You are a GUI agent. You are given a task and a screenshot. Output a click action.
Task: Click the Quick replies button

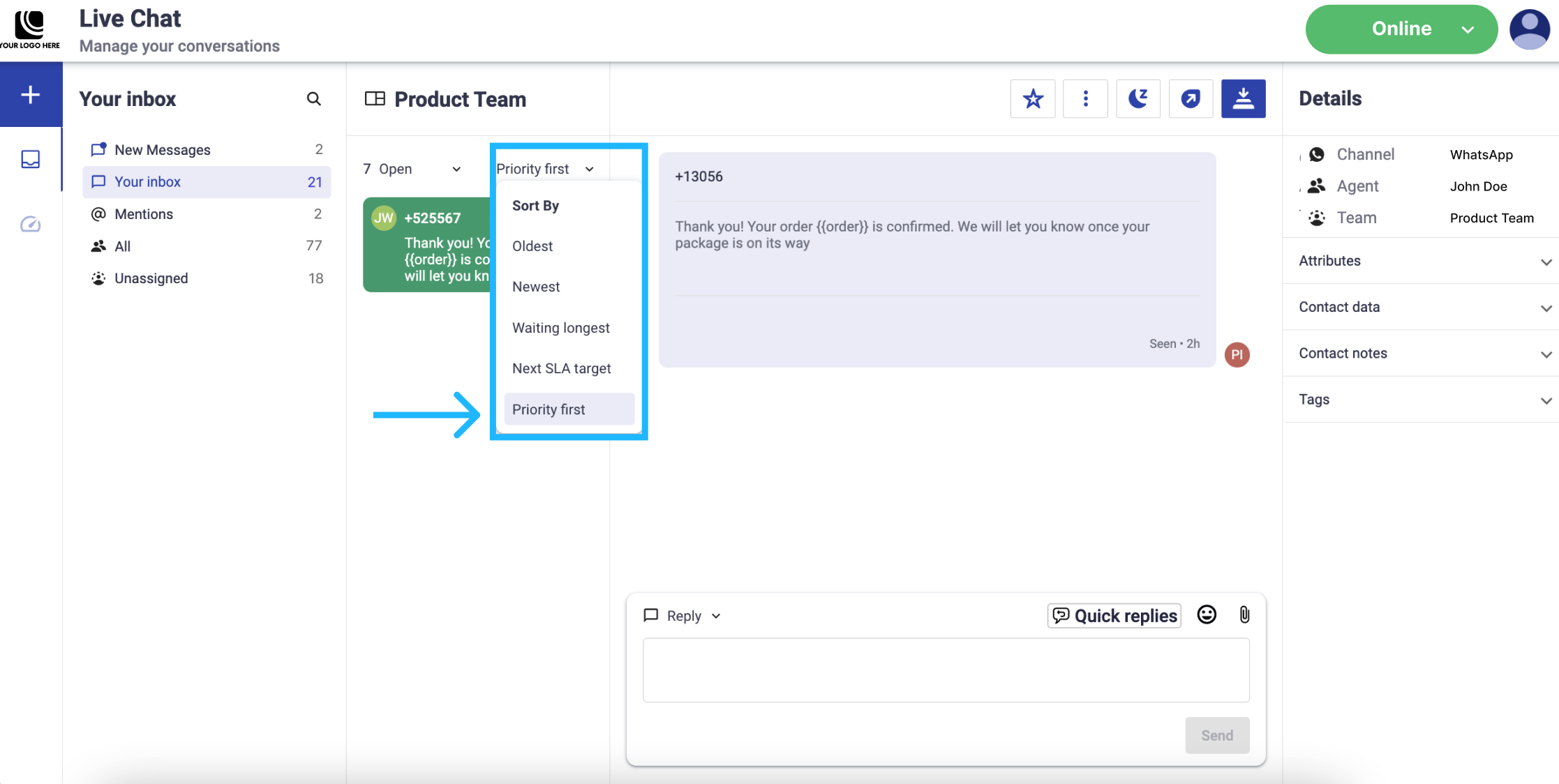pyautogui.click(x=1114, y=616)
